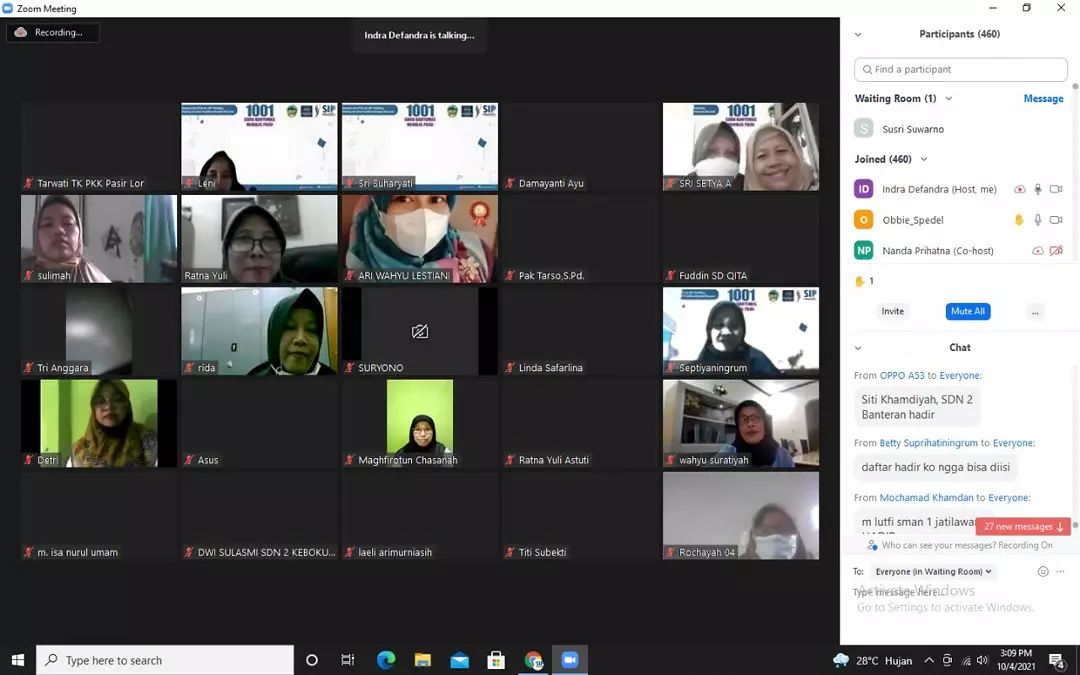The width and height of the screenshot is (1080, 675).
Task: Click Message link for waiting room
Action: 1043,99
